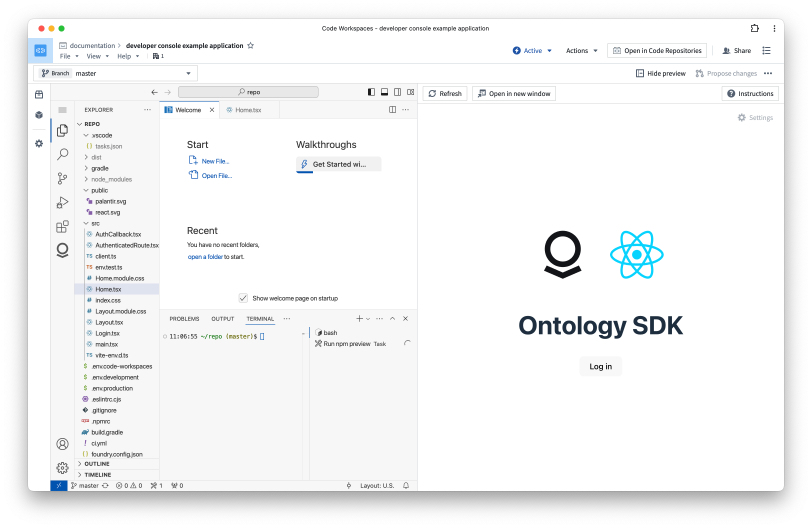Open the Manage gear in activity bar
This screenshot has height=528, width=812.
point(63,468)
